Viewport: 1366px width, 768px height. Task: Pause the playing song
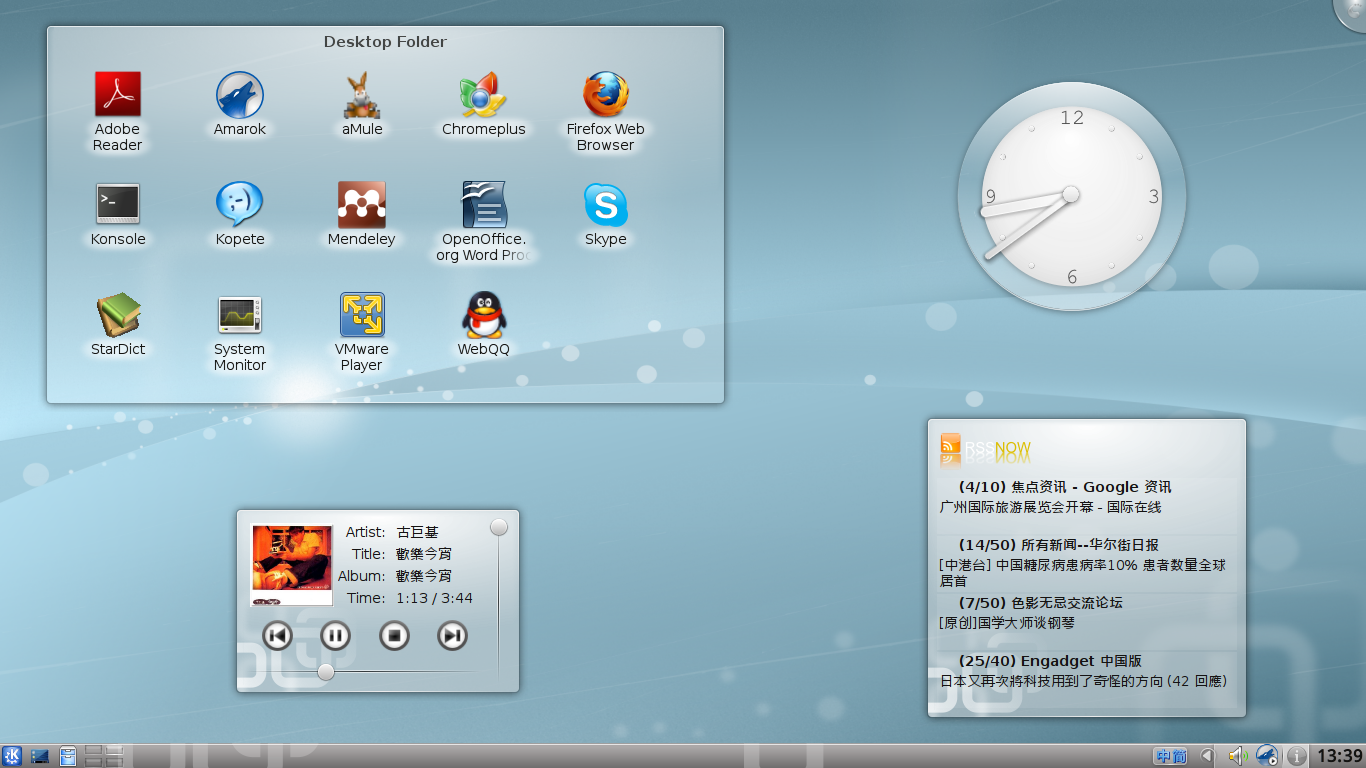(x=335, y=635)
